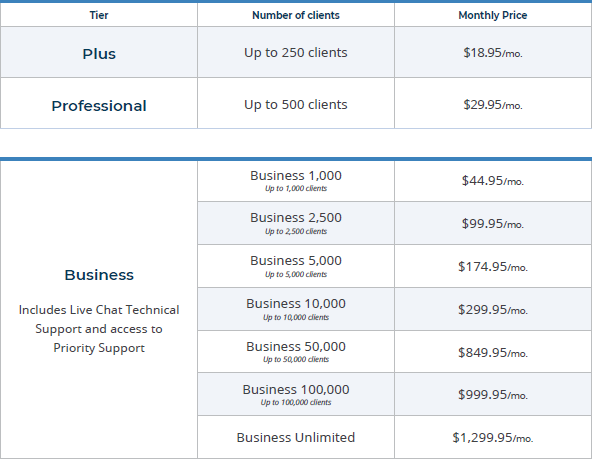Click the Up to 500 clients cell

coord(296,105)
